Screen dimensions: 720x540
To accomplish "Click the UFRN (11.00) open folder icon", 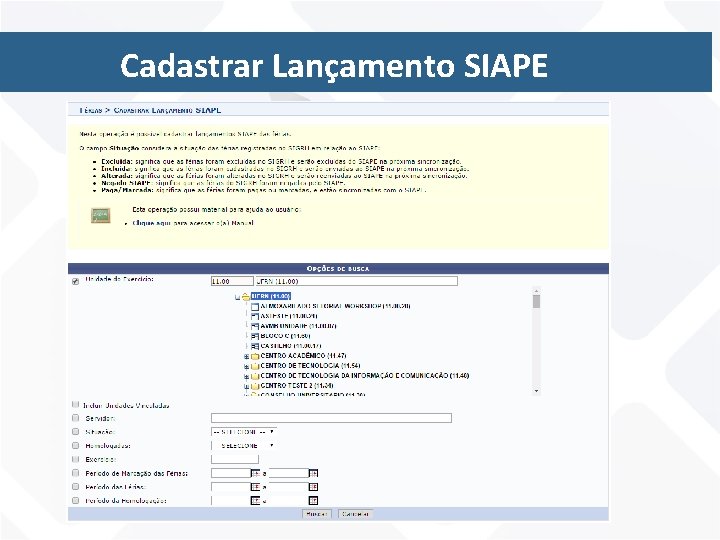I will coord(246,297).
